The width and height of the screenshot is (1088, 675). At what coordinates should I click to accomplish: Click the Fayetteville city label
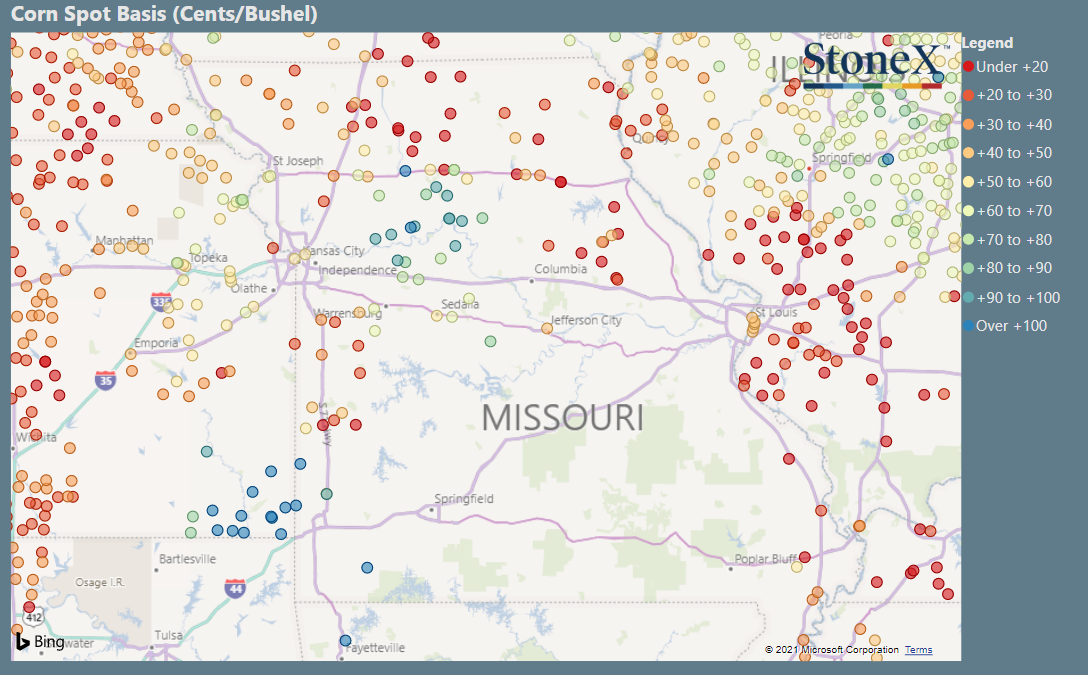(x=375, y=648)
